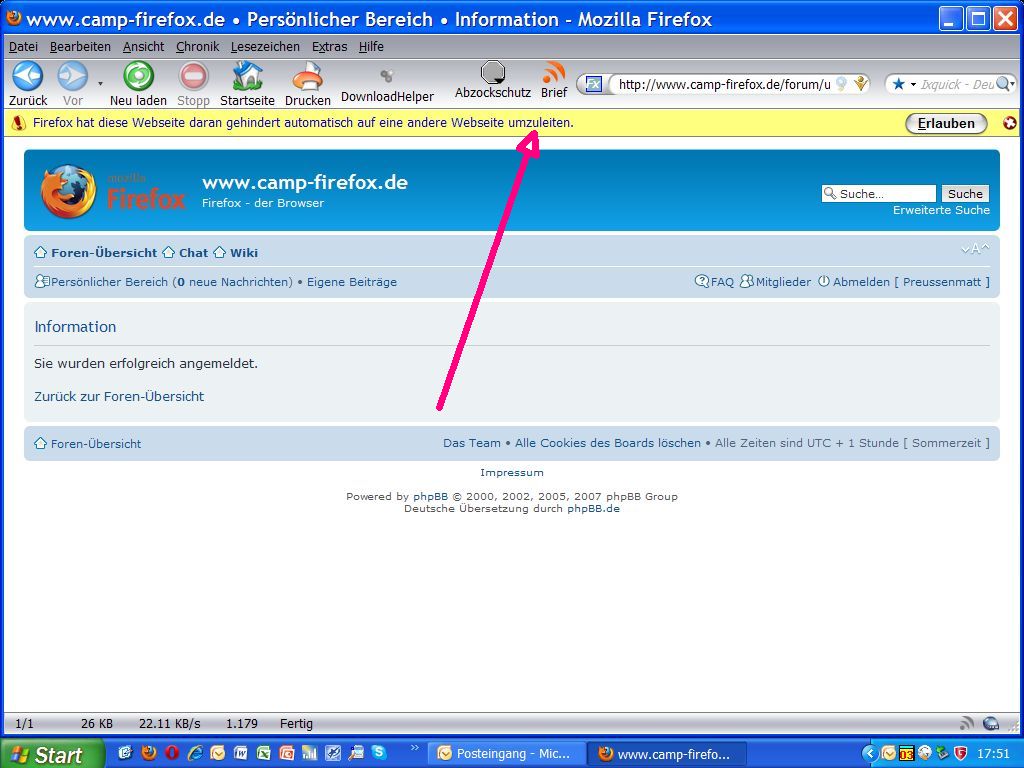
Task: Click the globe network icon in status bar
Action: (991, 723)
